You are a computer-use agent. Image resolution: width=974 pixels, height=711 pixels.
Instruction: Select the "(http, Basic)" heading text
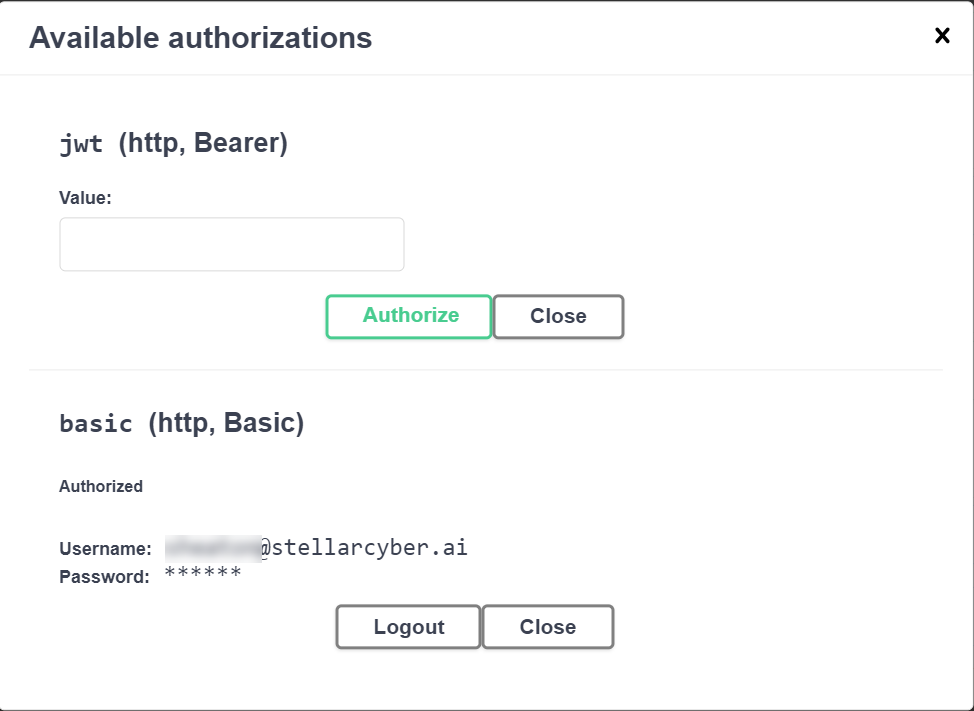coord(226,423)
